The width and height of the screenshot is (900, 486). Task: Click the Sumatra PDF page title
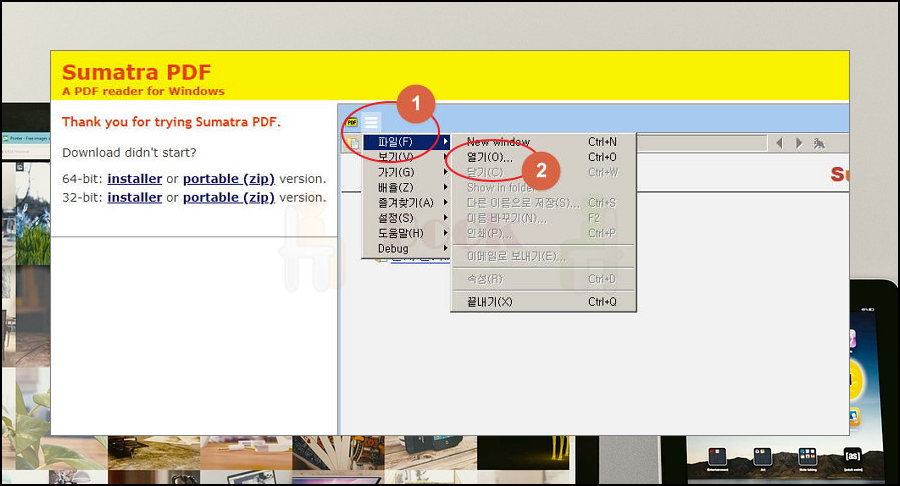tap(137, 72)
